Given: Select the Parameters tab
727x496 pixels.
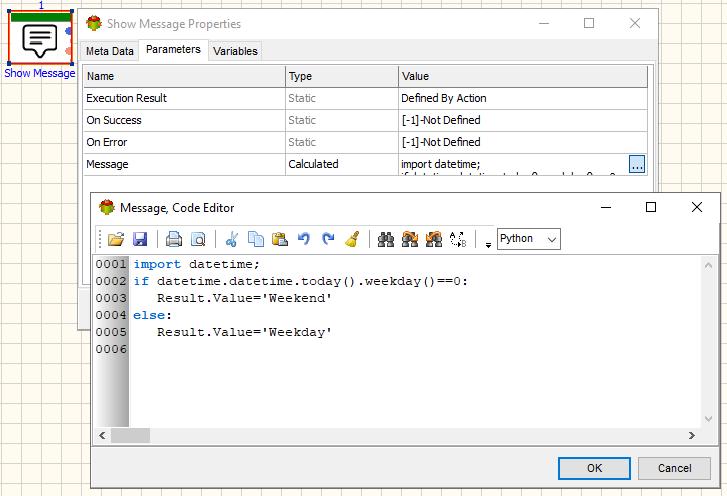Looking at the screenshot, I should (x=173, y=50).
